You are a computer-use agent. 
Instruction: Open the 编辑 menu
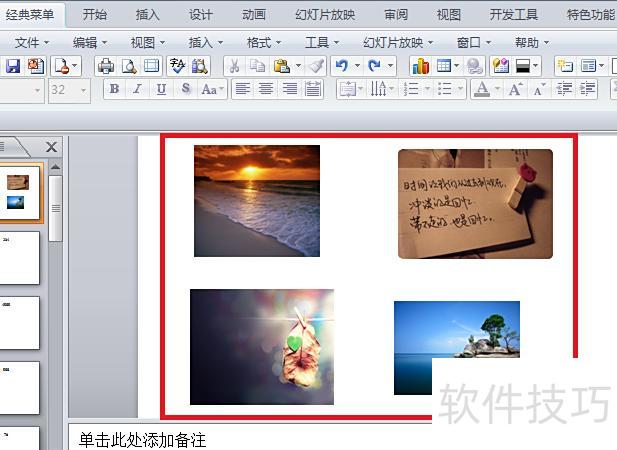[90, 42]
